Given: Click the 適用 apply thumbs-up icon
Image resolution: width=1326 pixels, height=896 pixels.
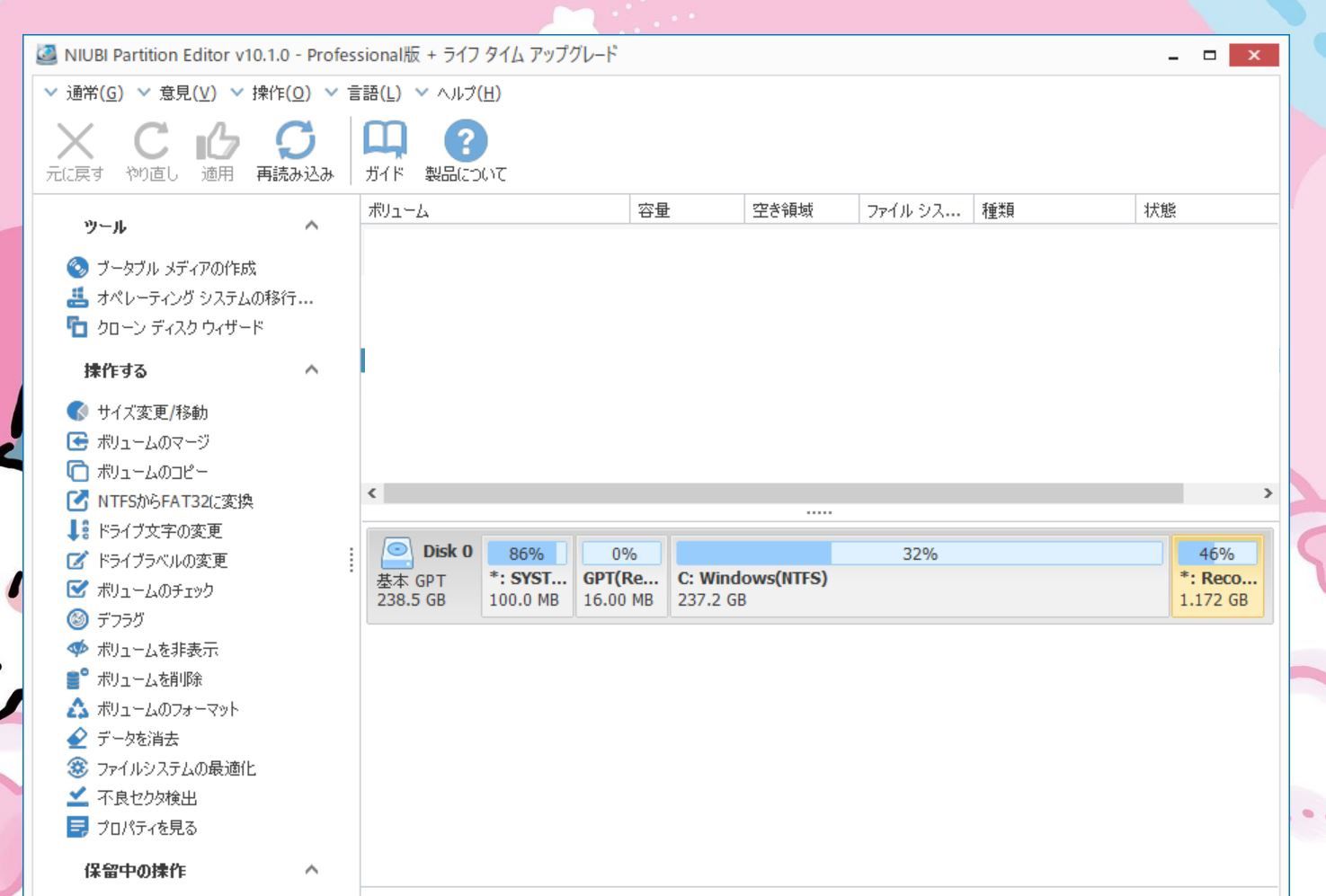Looking at the screenshot, I should [x=218, y=141].
